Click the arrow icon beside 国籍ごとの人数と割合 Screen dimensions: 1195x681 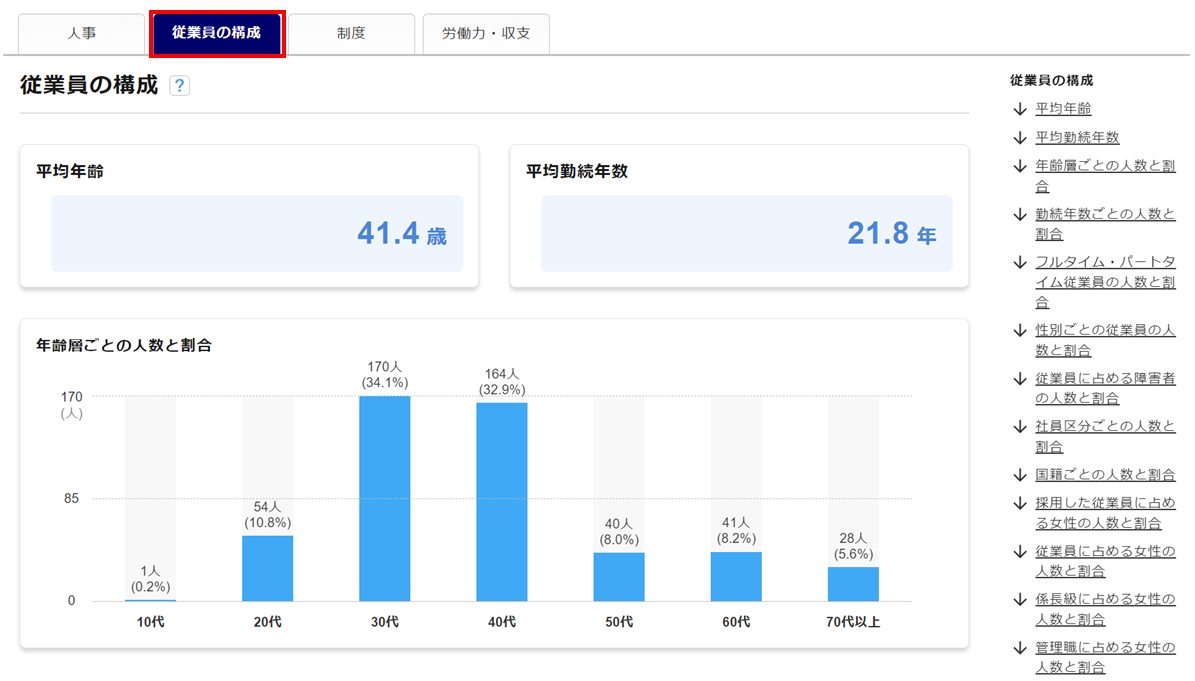(1020, 475)
